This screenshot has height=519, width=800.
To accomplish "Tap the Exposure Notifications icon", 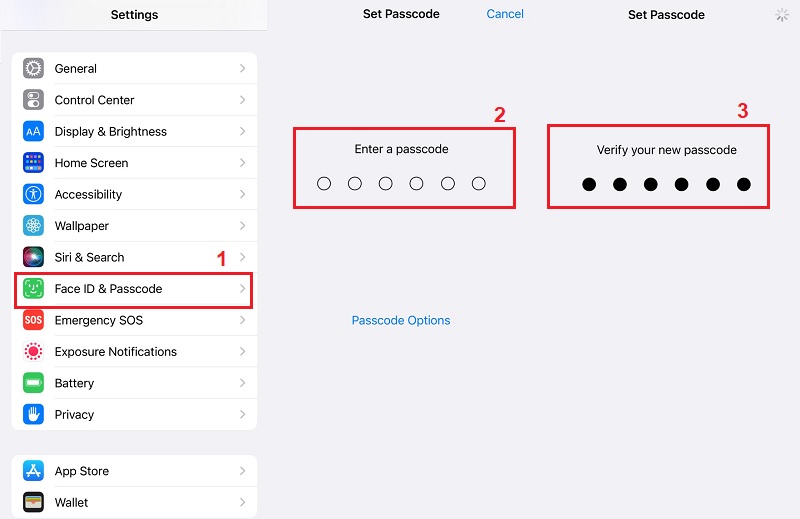I will [34, 352].
